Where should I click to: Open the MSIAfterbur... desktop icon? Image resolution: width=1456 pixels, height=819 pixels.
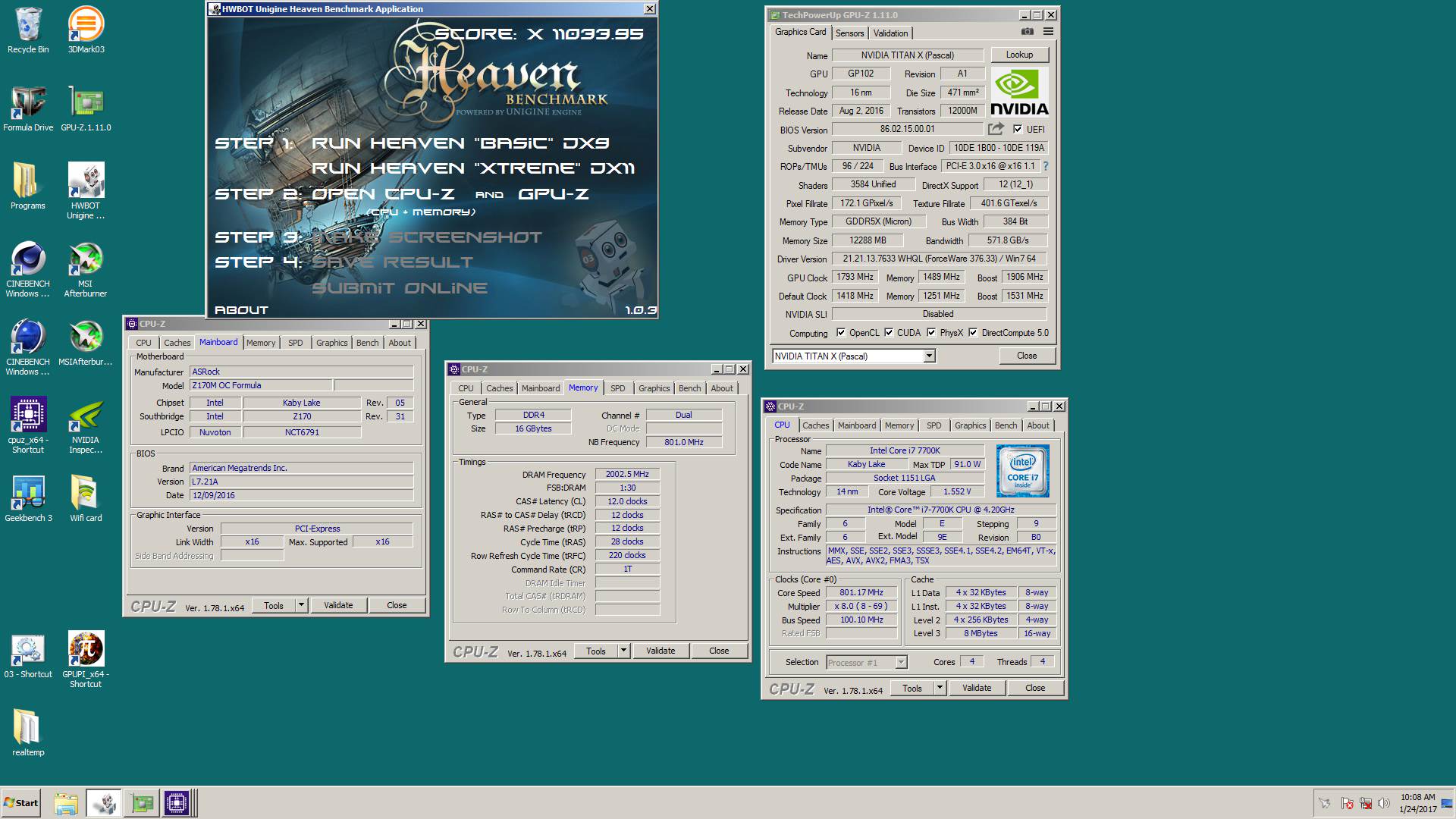coord(86,343)
